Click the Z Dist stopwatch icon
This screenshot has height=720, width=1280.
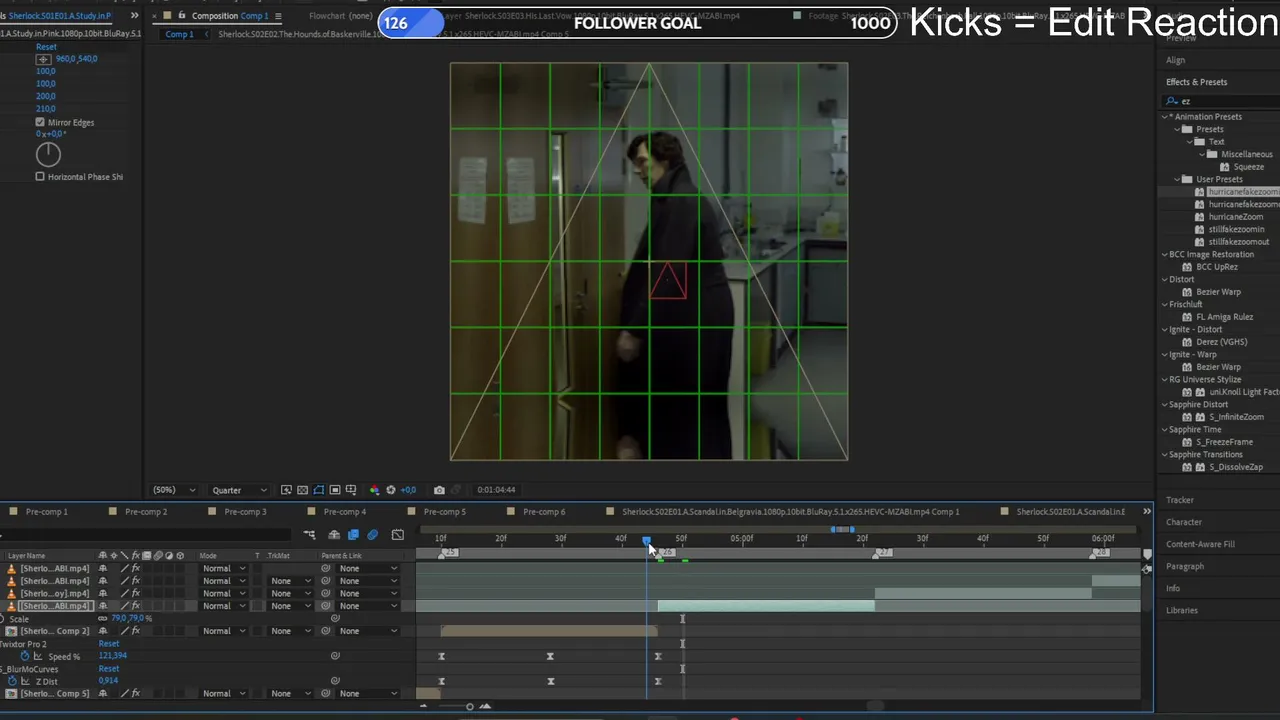click(12, 681)
